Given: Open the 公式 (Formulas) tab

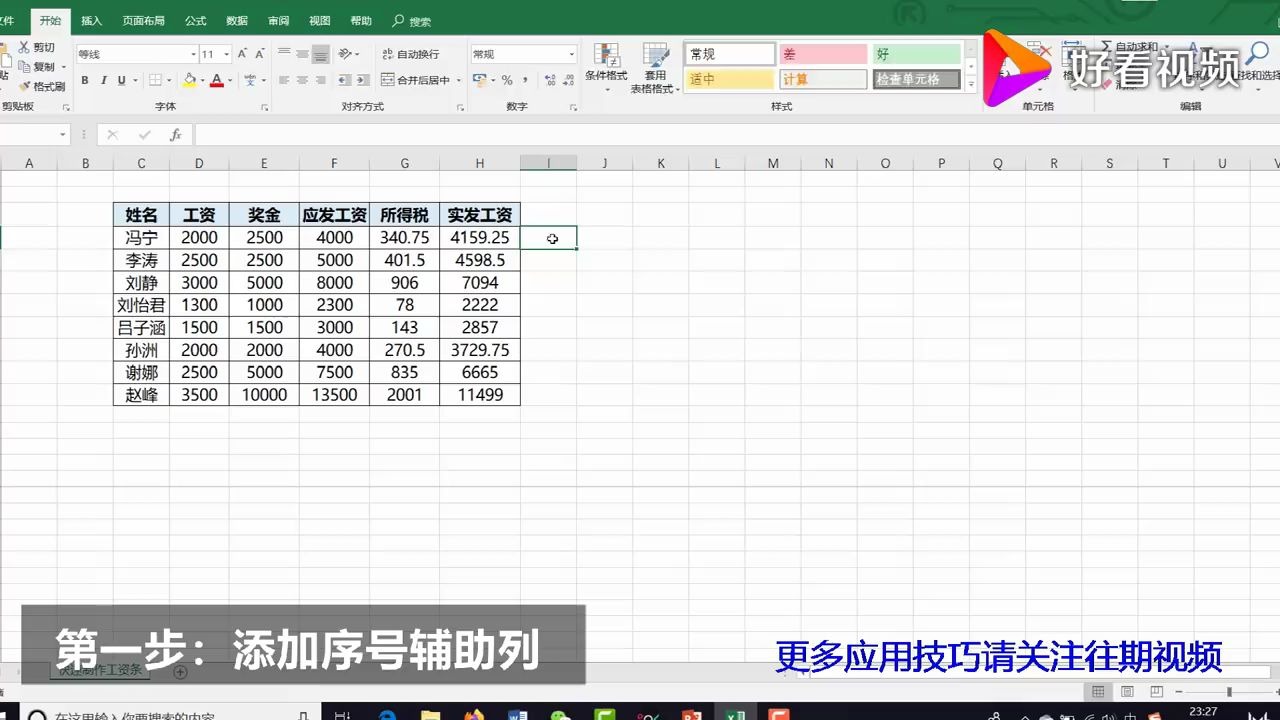Looking at the screenshot, I should [x=196, y=20].
